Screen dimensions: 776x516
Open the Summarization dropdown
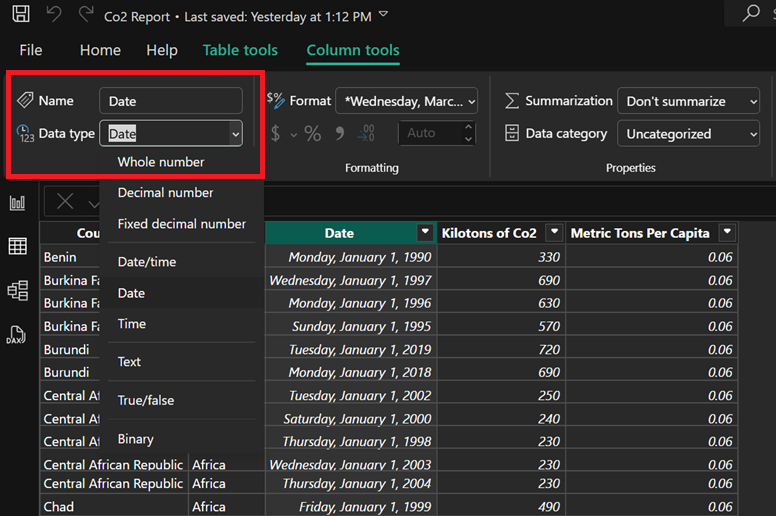tap(688, 101)
